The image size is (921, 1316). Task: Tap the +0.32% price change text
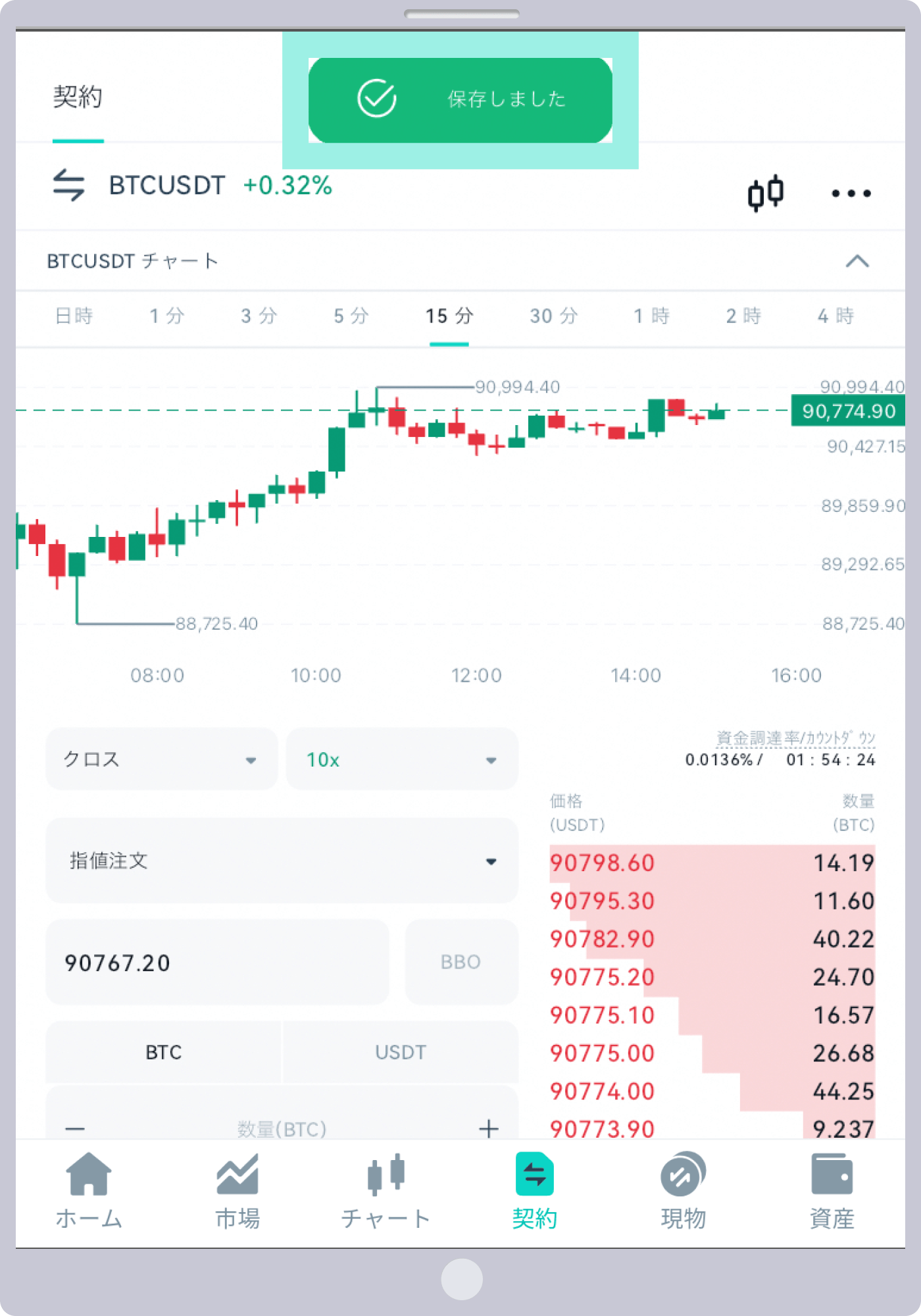pos(287,185)
